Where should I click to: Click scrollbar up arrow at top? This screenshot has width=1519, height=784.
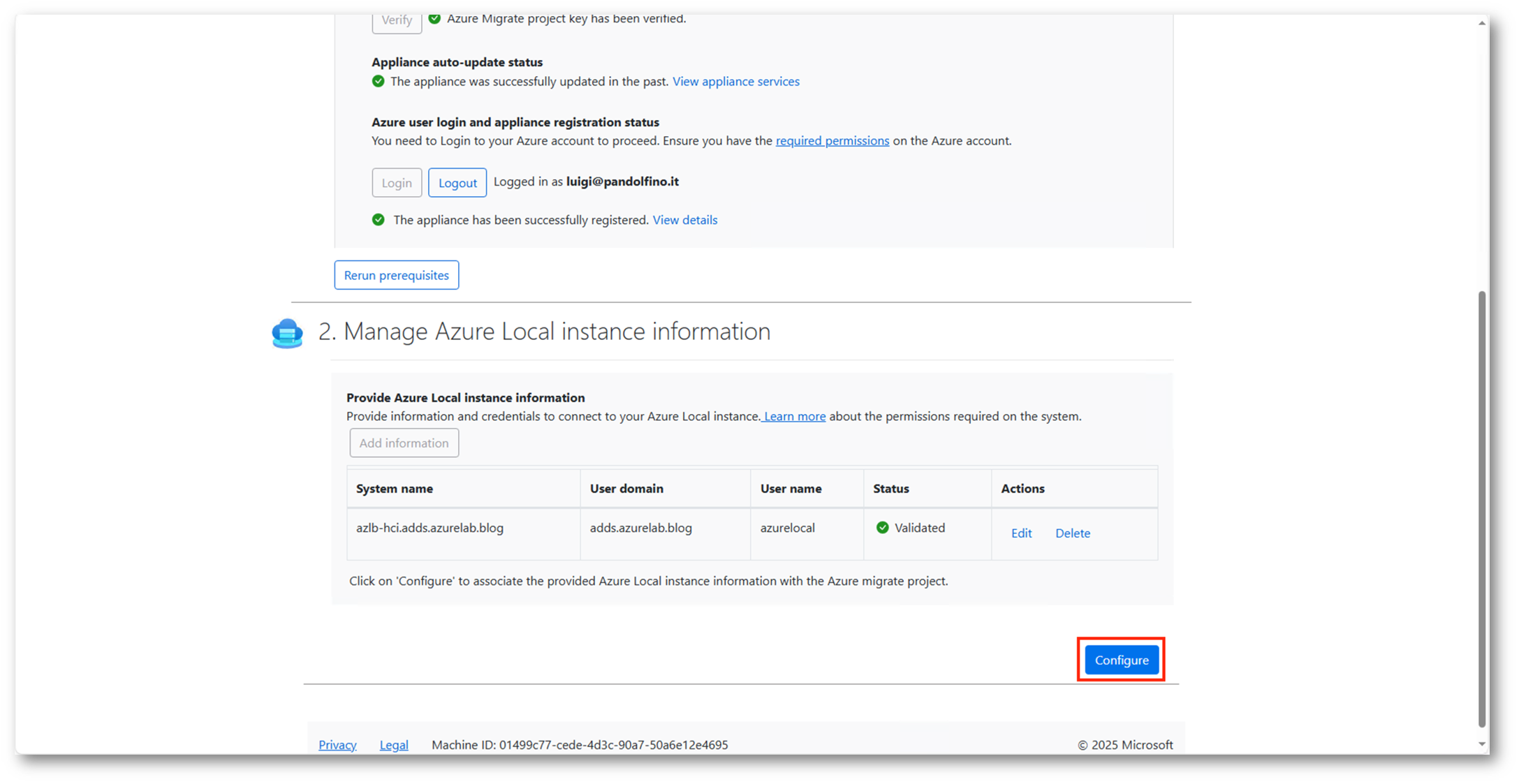1481,23
